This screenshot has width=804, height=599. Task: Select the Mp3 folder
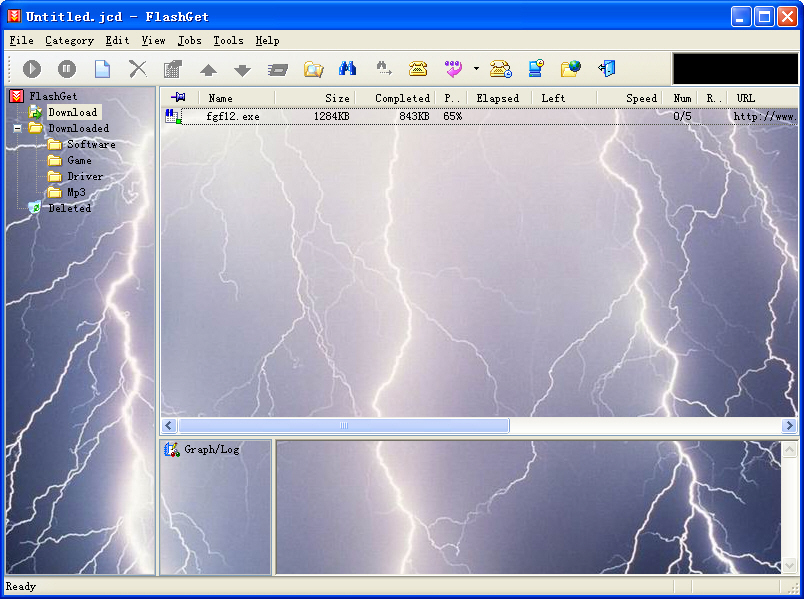(76, 192)
